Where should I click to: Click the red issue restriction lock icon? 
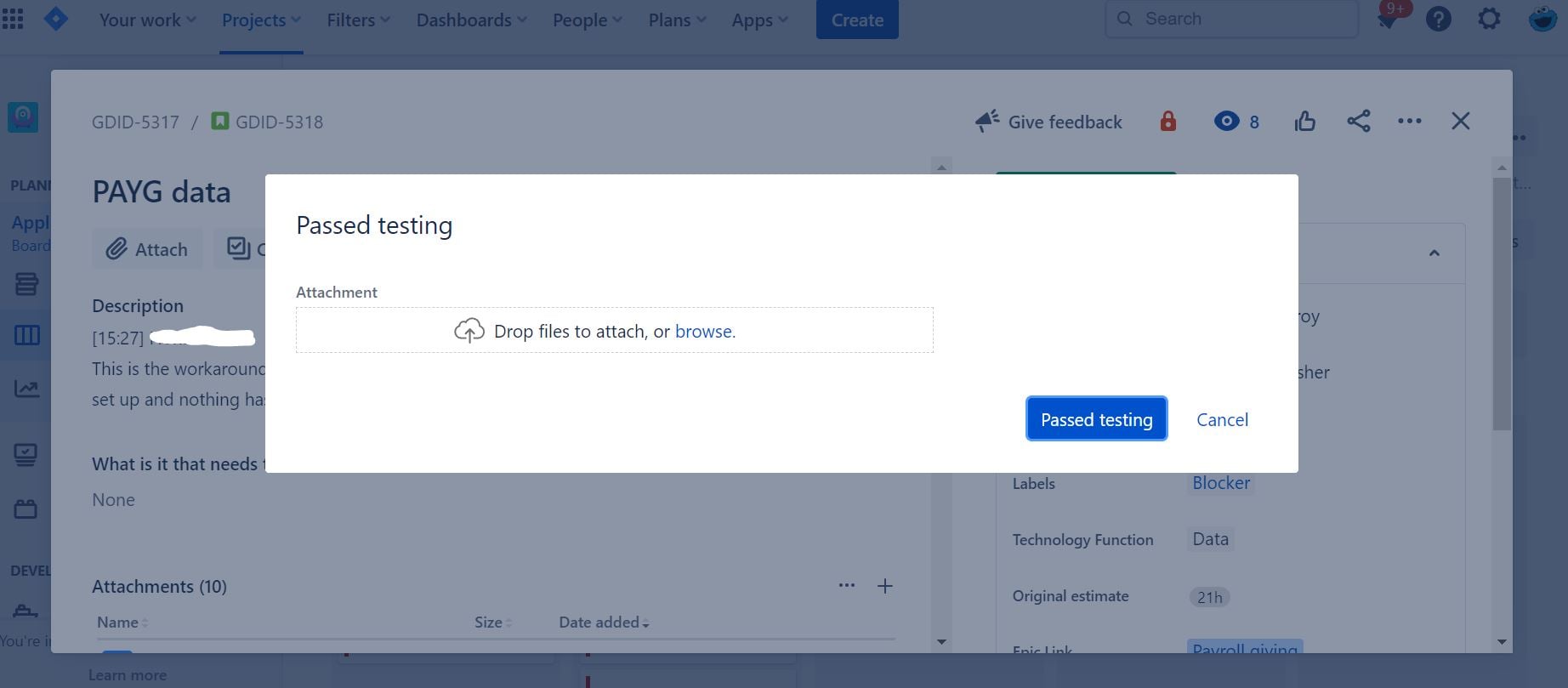point(1168,122)
